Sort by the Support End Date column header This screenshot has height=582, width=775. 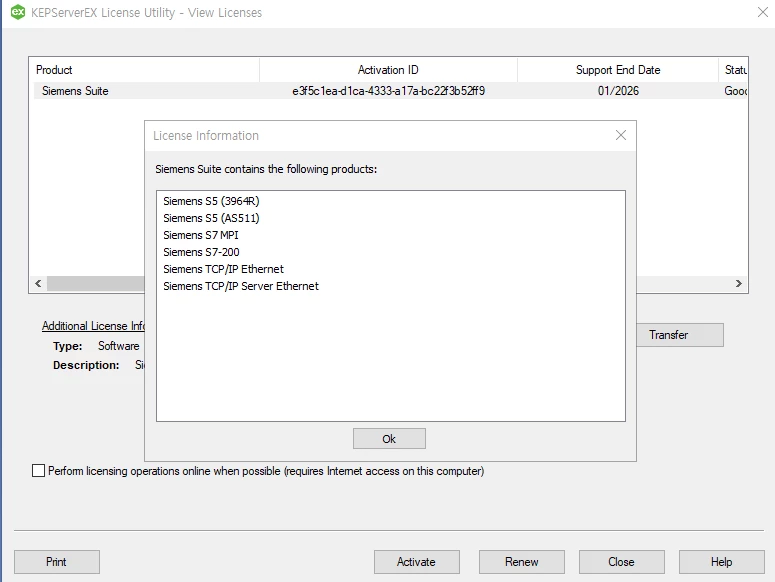coord(618,70)
